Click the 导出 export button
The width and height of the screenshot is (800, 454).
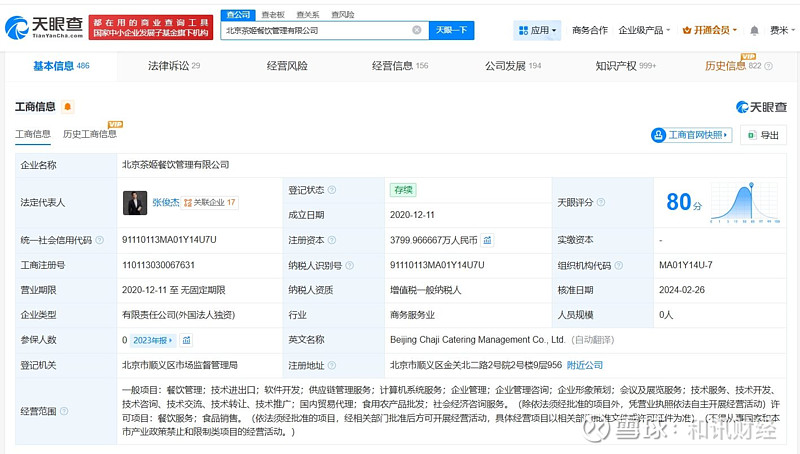pos(763,135)
